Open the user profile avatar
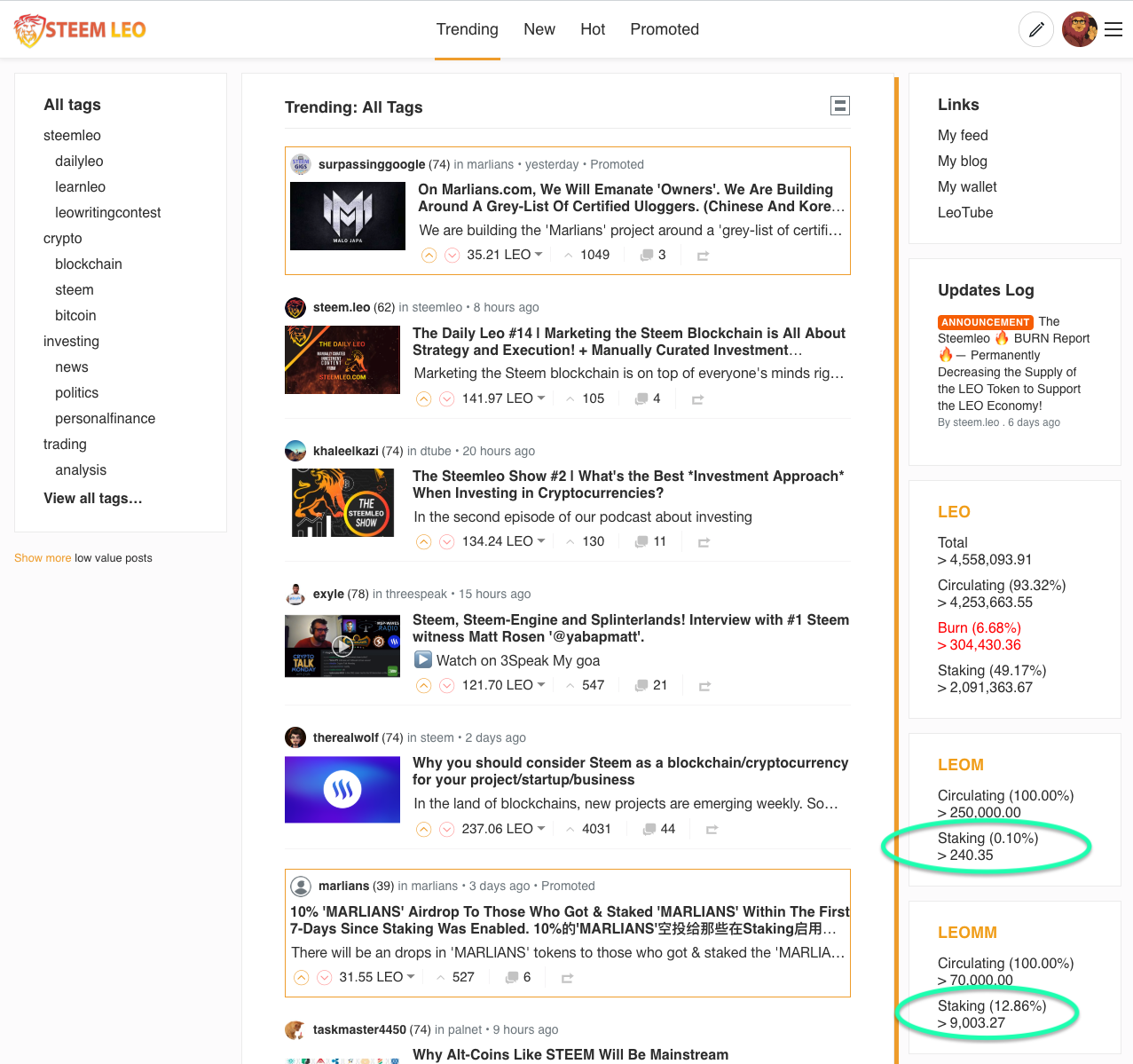Screen dimensions: 1133x1064 pos(1079,30)
